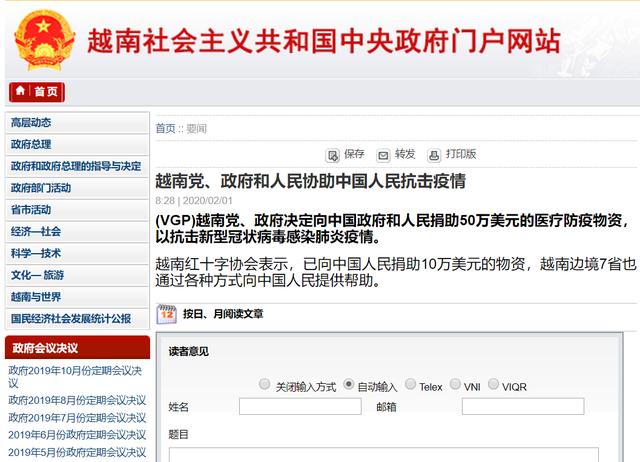Open 政府和政府总理的指导与决定 menu item
Viewport: 640px width, 462px height.
tap(77, 166)
